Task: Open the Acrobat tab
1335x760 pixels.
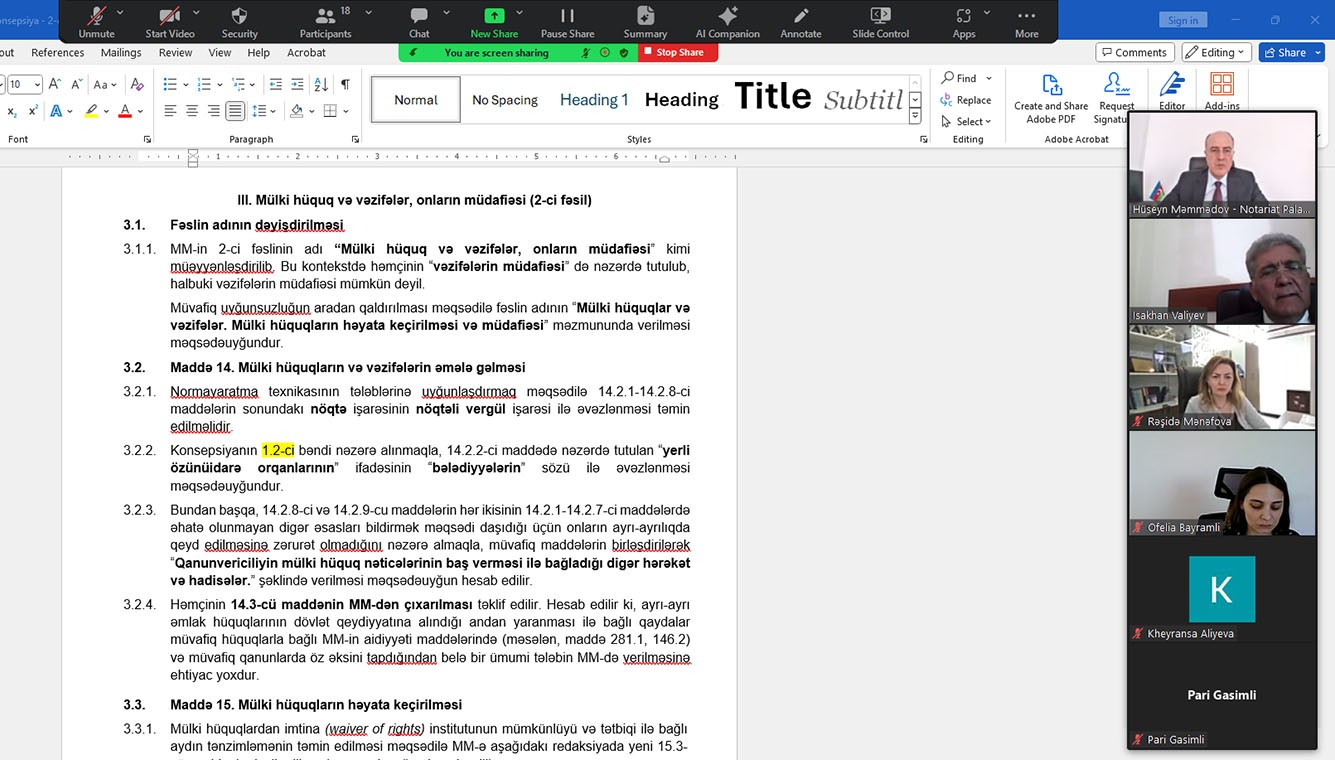Action: [306, 53]
